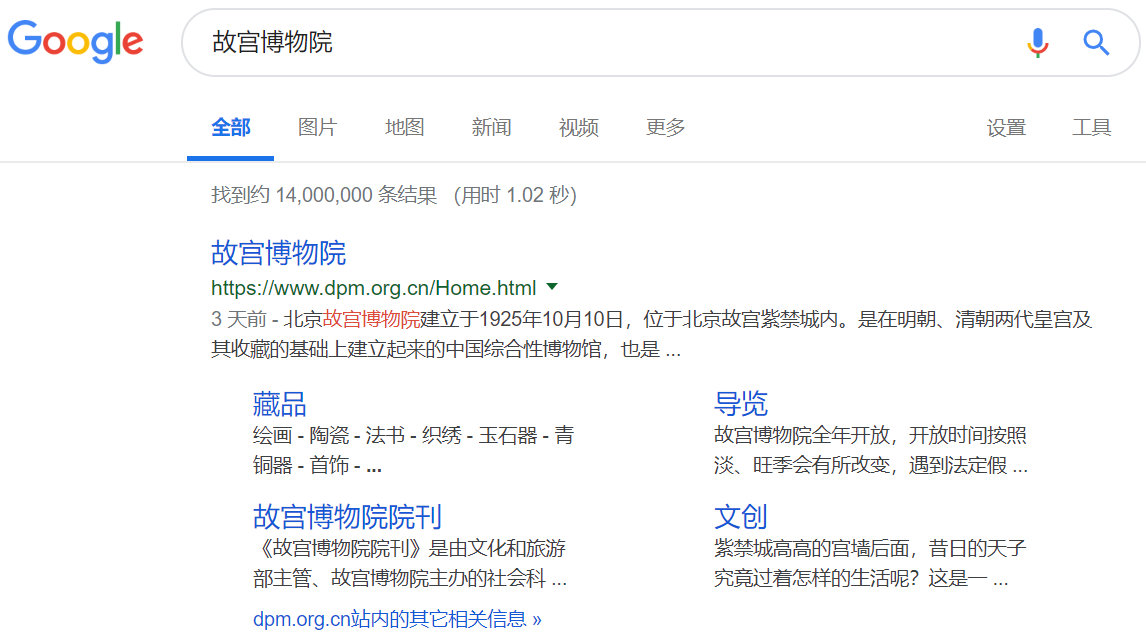The height and width of the screenshot is (635, 1146).
Task: Click the result count text 找到约 14,000,000 条结果
Action: click(324, 195)
